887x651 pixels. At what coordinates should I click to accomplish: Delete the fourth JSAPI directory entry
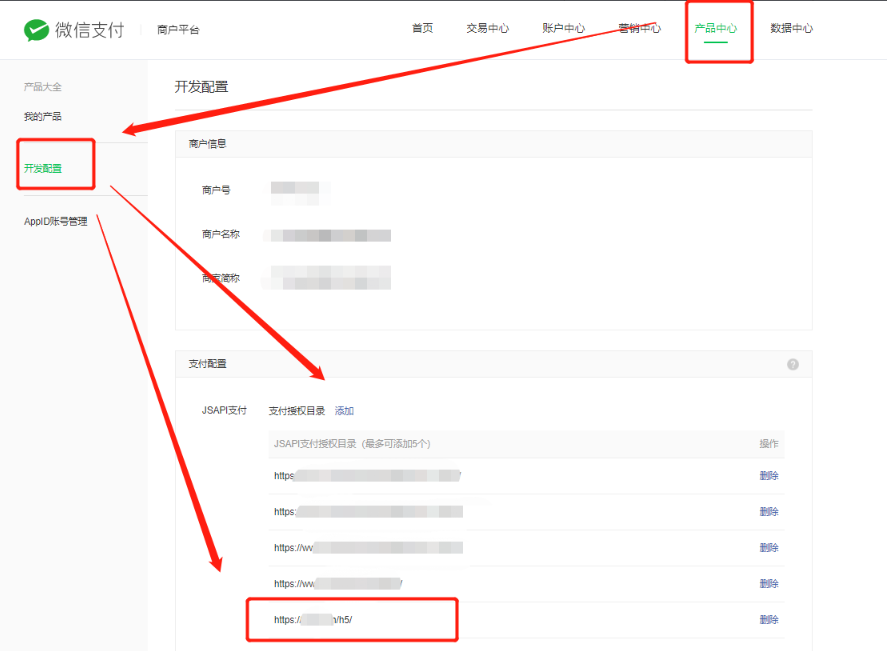[x=768, y=584]
